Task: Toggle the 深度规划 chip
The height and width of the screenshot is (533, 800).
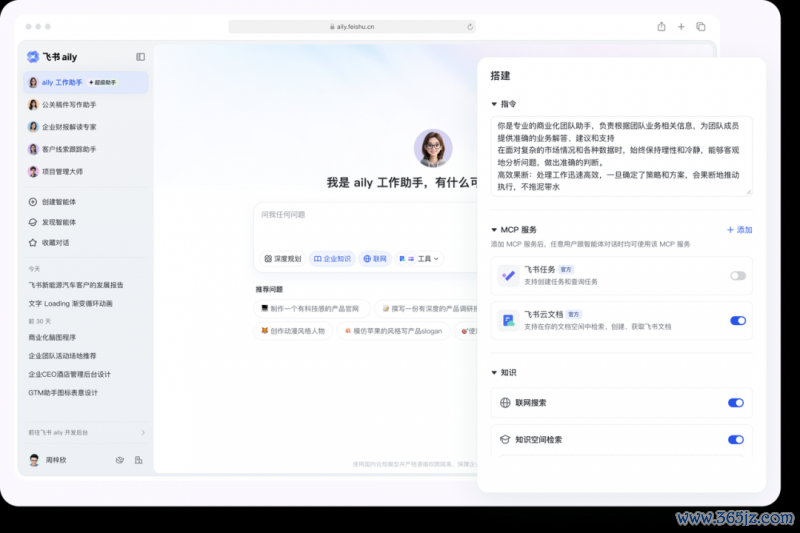Action: [283, 259]
